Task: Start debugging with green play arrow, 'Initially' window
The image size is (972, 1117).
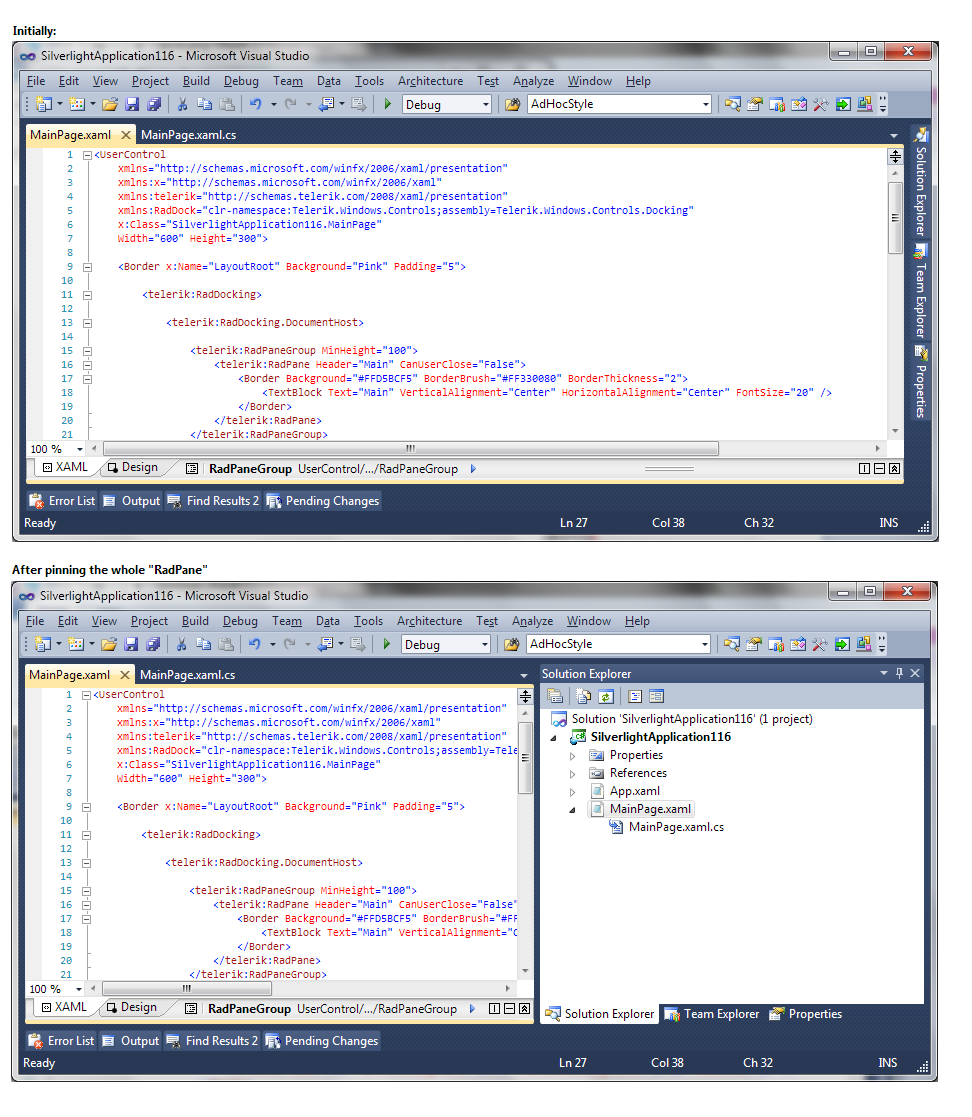Action: [x=388, y=104]
